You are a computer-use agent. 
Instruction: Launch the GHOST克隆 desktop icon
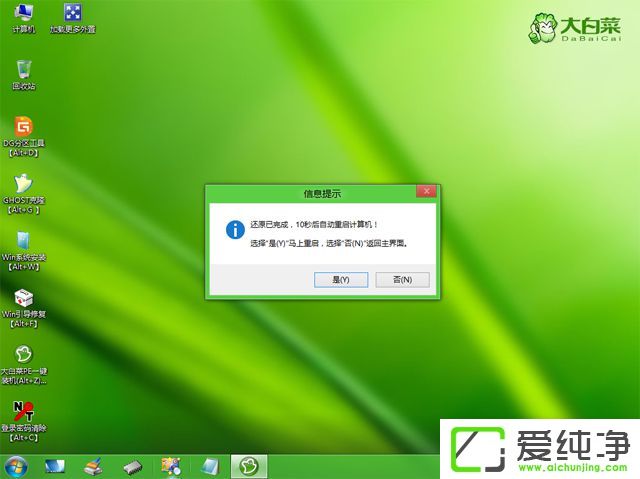22,186
